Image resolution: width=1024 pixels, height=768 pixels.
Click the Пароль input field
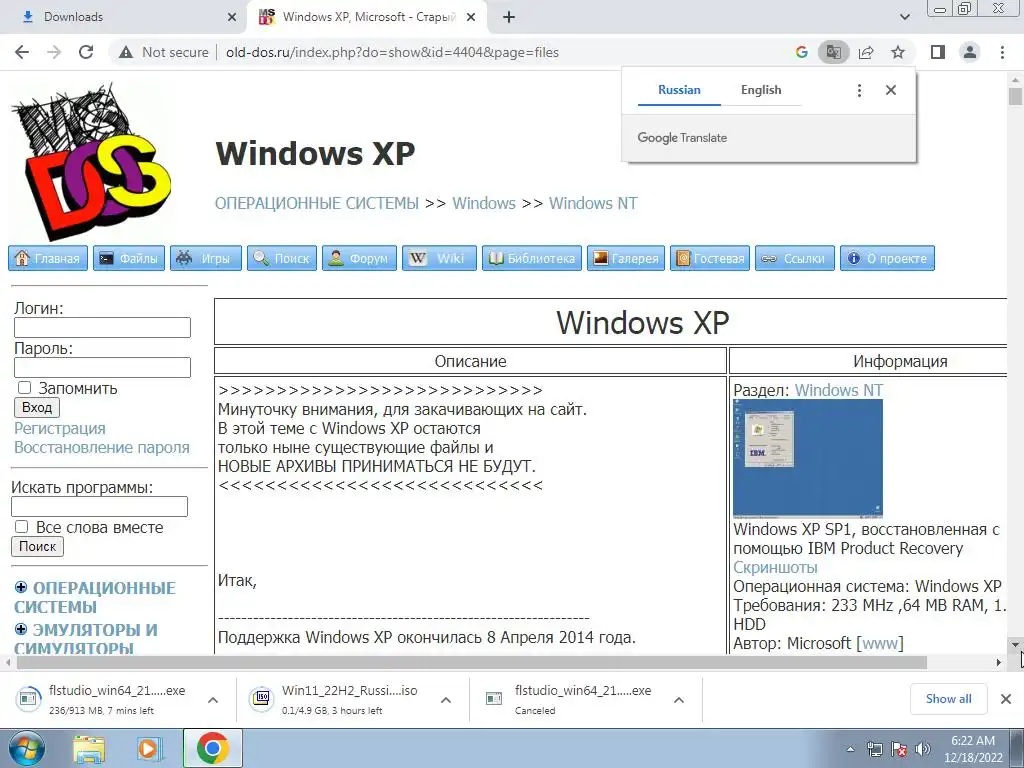103,367
